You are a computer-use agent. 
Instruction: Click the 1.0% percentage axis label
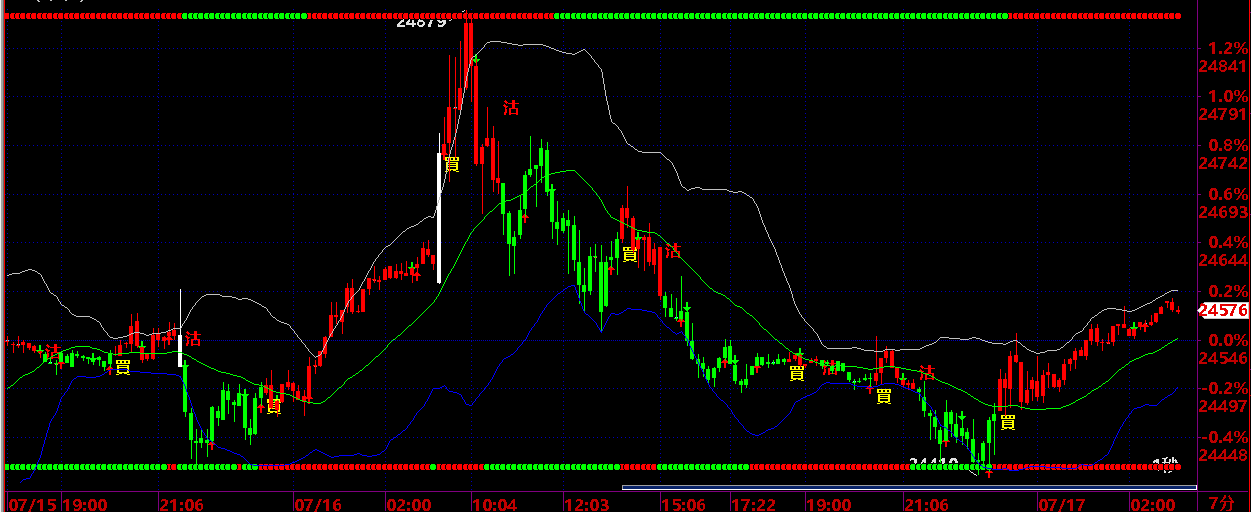tap(1227, 97)
